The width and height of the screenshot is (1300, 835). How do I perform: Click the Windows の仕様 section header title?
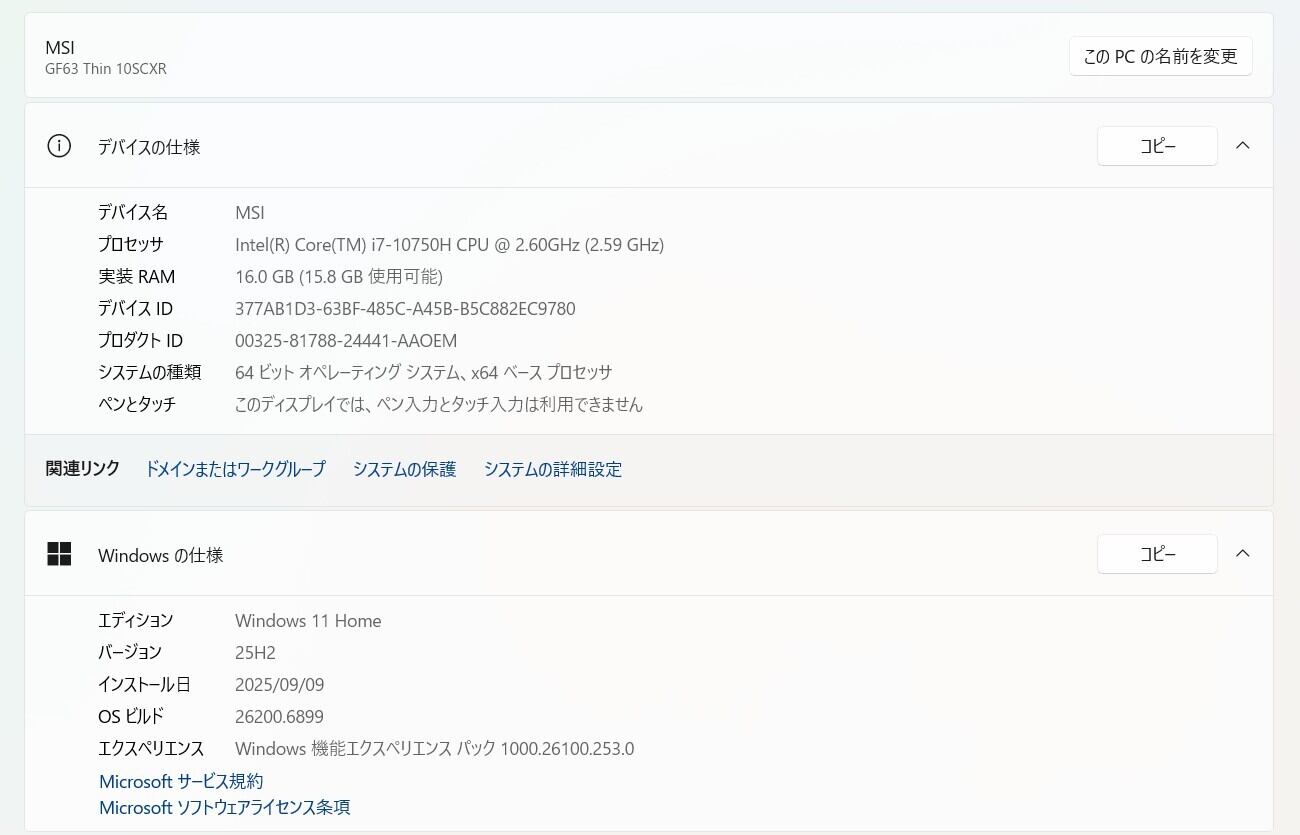160,555
